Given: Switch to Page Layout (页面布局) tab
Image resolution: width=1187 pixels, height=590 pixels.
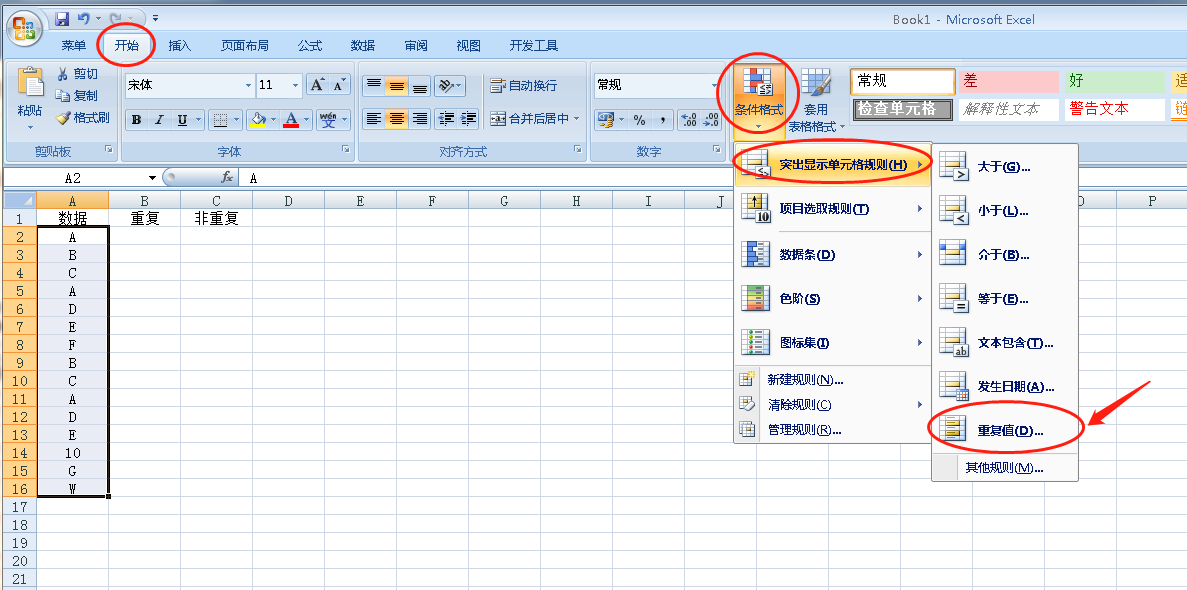Looking at the screenshot, I should tap(245, 45).
